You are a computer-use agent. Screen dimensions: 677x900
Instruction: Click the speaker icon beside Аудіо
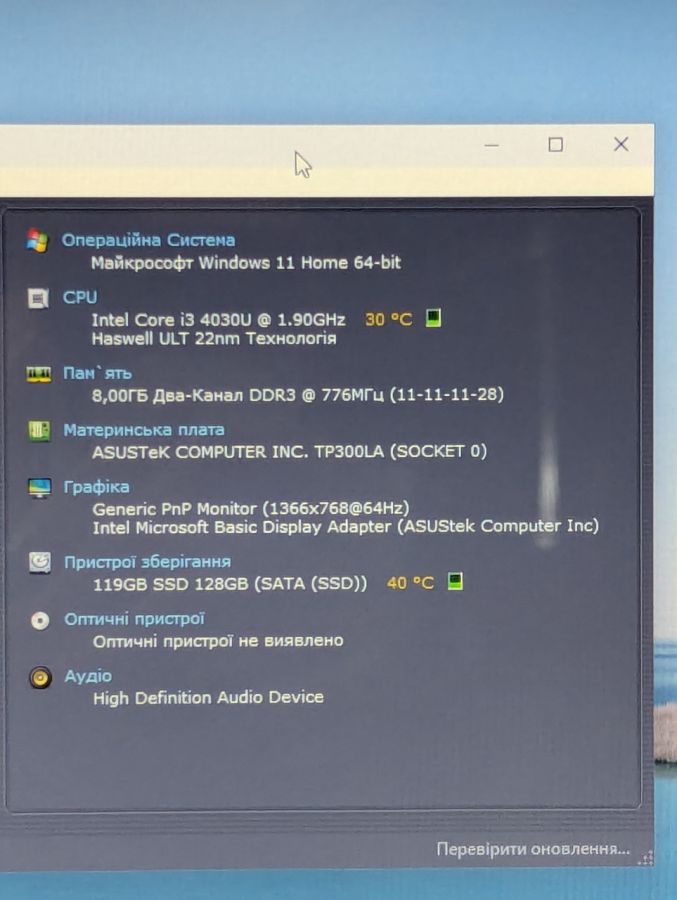click(x=40, y=678)
